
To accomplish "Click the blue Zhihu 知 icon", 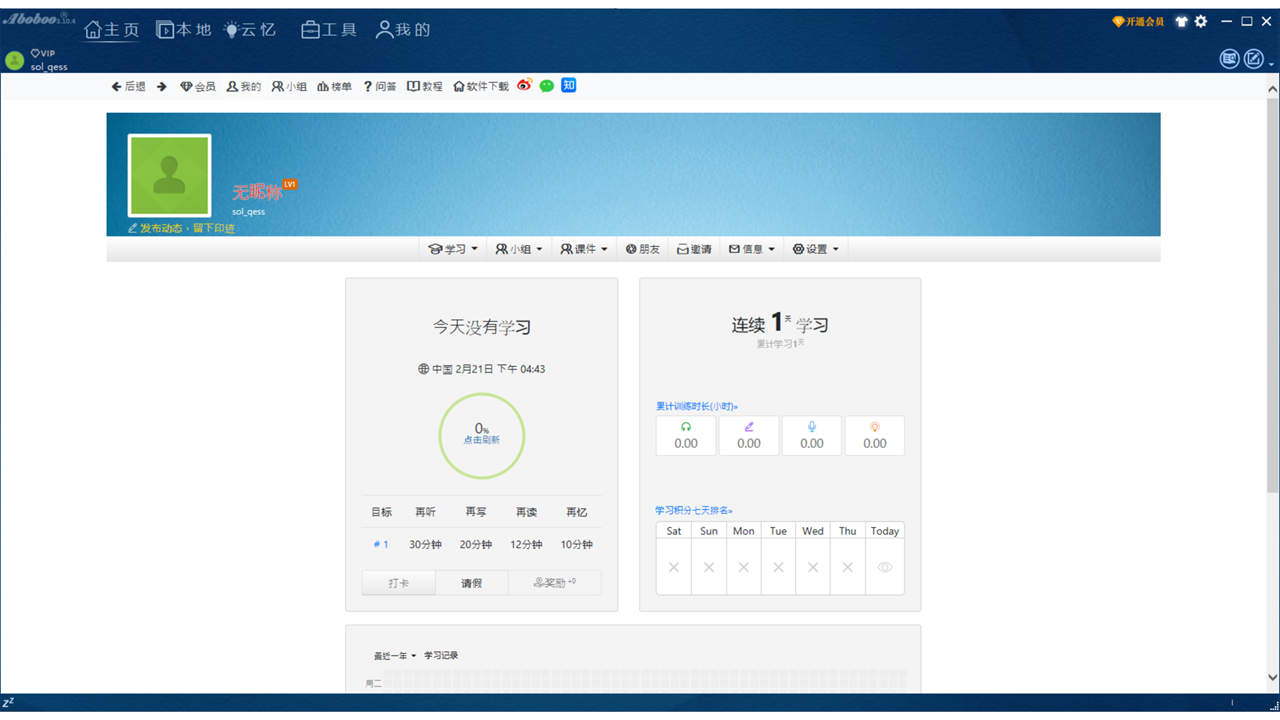I will [x=569, y=85].
